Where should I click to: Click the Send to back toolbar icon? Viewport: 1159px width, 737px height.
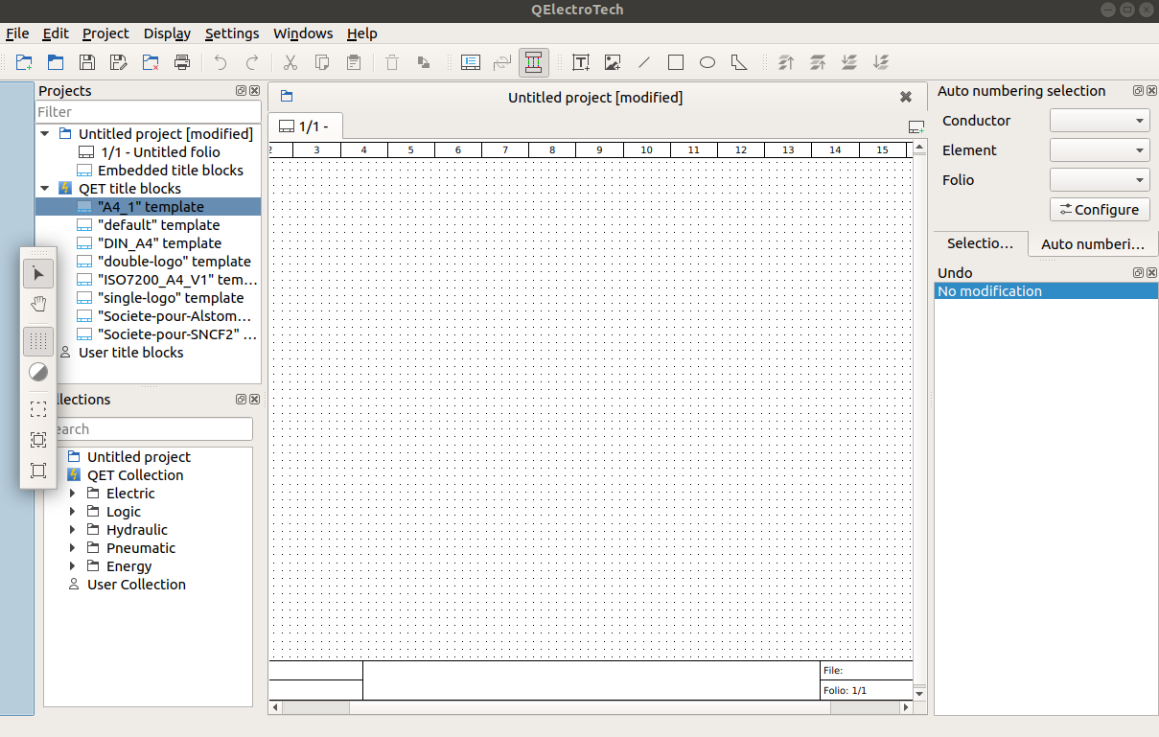pyautogui.click(x=880, y=63)
